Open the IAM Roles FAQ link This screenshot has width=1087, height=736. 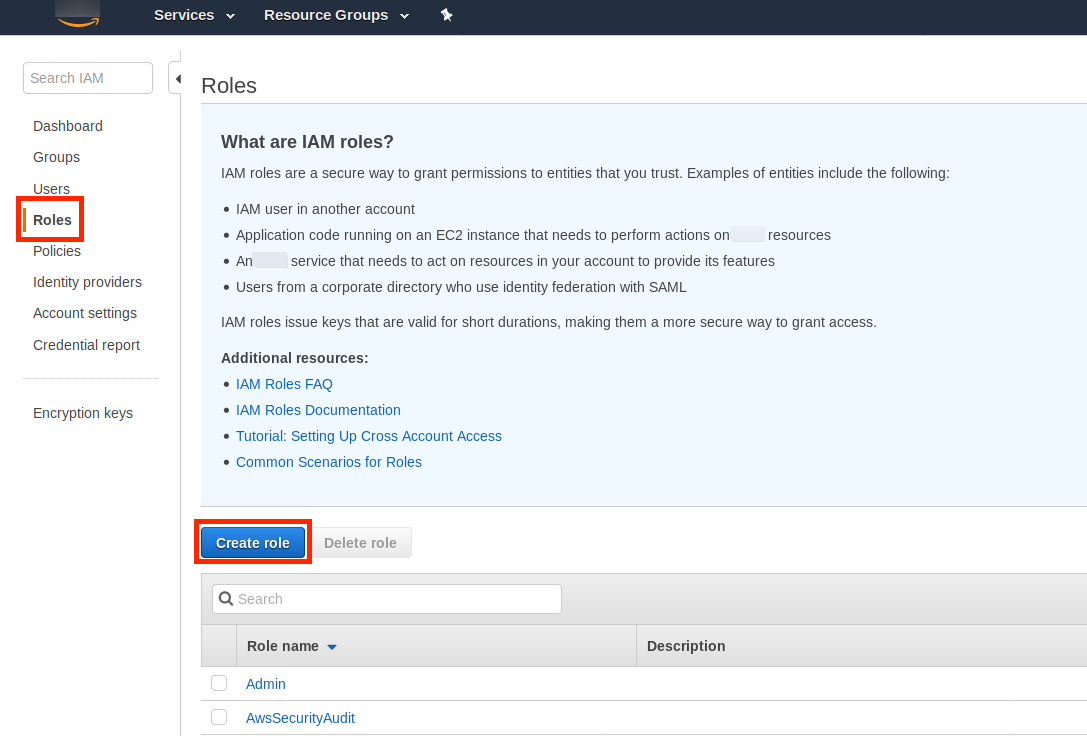point(284,384)
